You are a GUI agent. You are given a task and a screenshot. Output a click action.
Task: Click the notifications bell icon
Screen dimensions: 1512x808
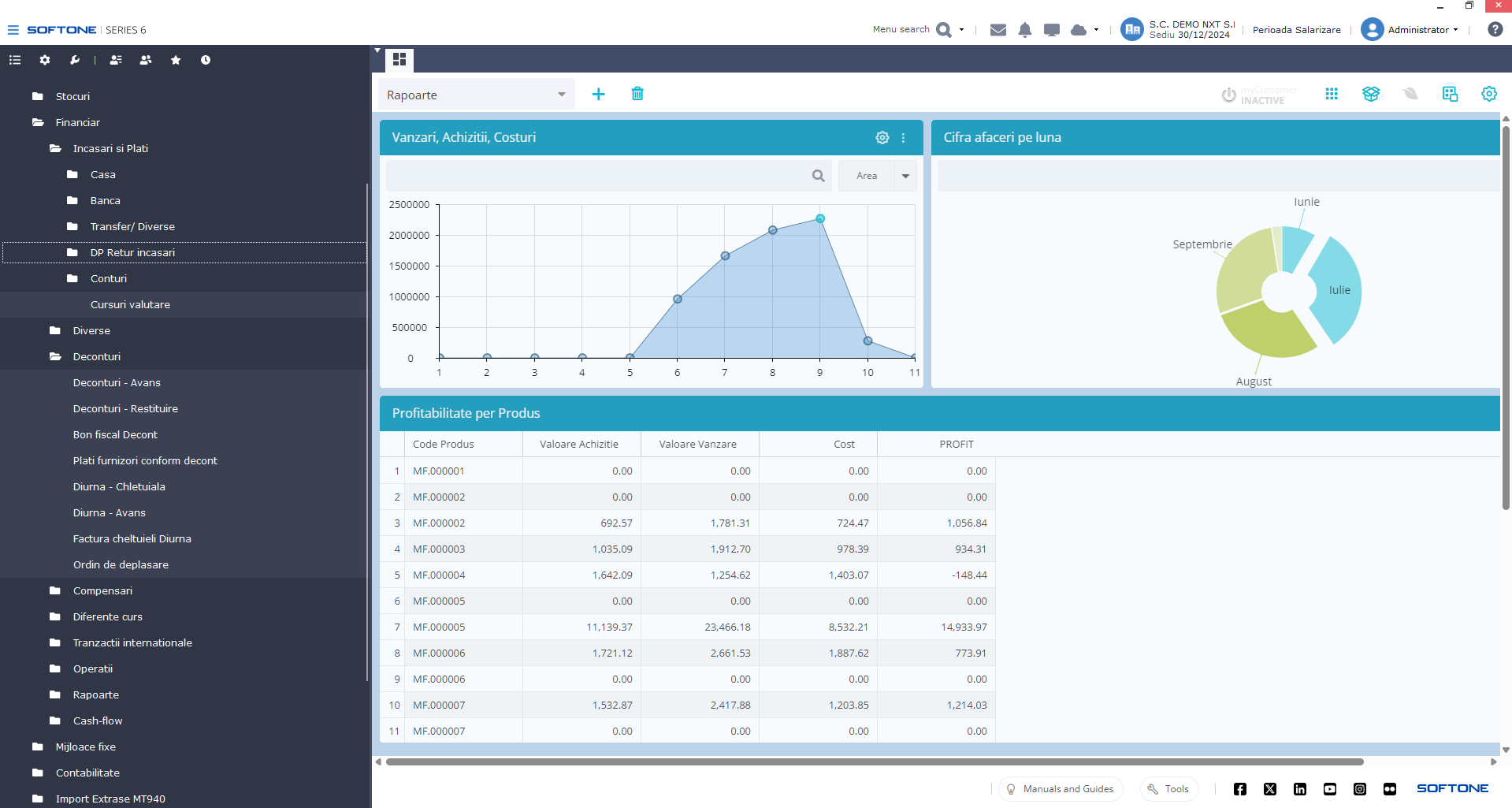(x=1024, y=30)
